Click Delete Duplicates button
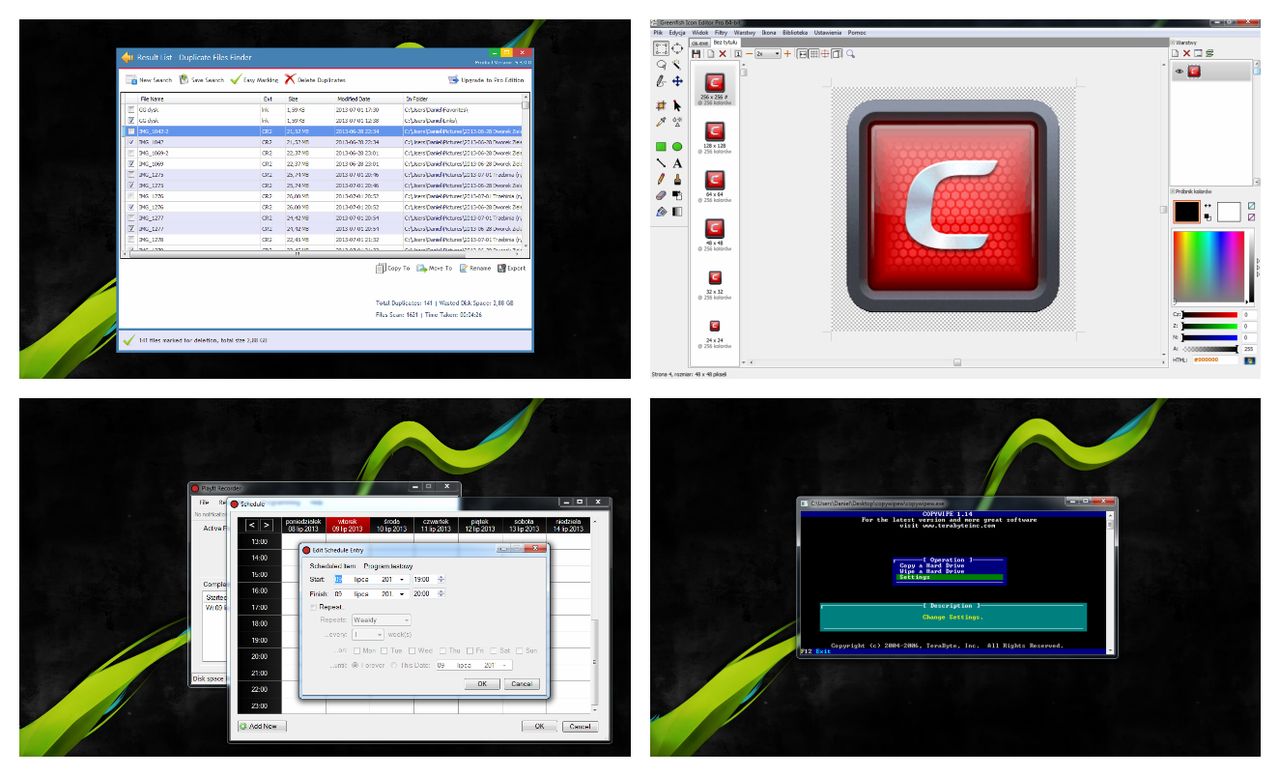The width and height of the screenshot is (1280, 776). pos(315,79)
